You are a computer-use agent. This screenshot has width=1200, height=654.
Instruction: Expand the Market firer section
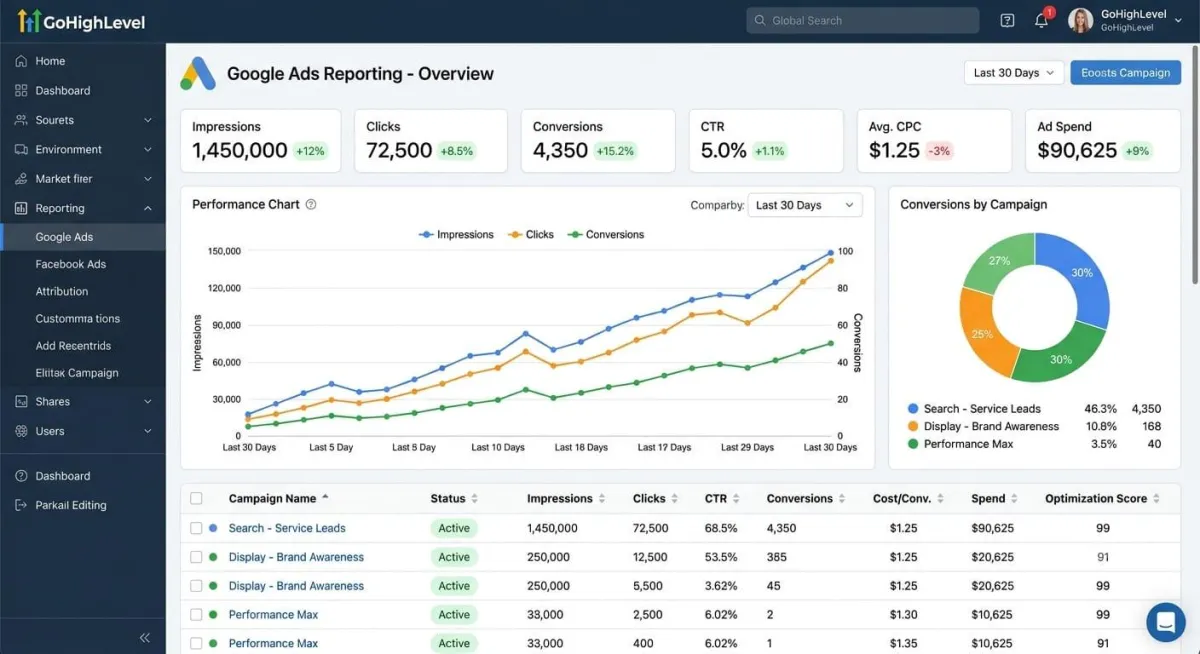[148, 179]
